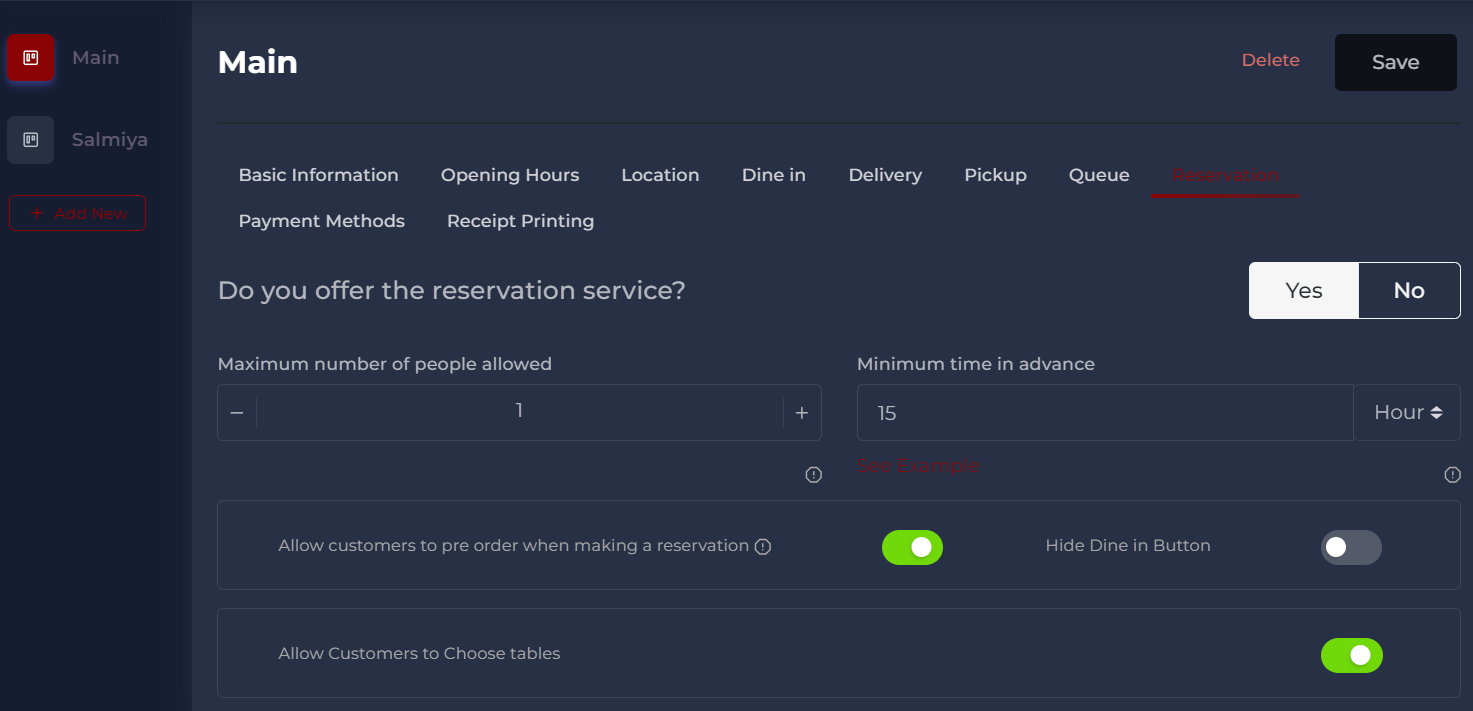Screen dimensions: 1473x711
Task: Click the plus icon inside Add New
Action: (x=37, y=213)
